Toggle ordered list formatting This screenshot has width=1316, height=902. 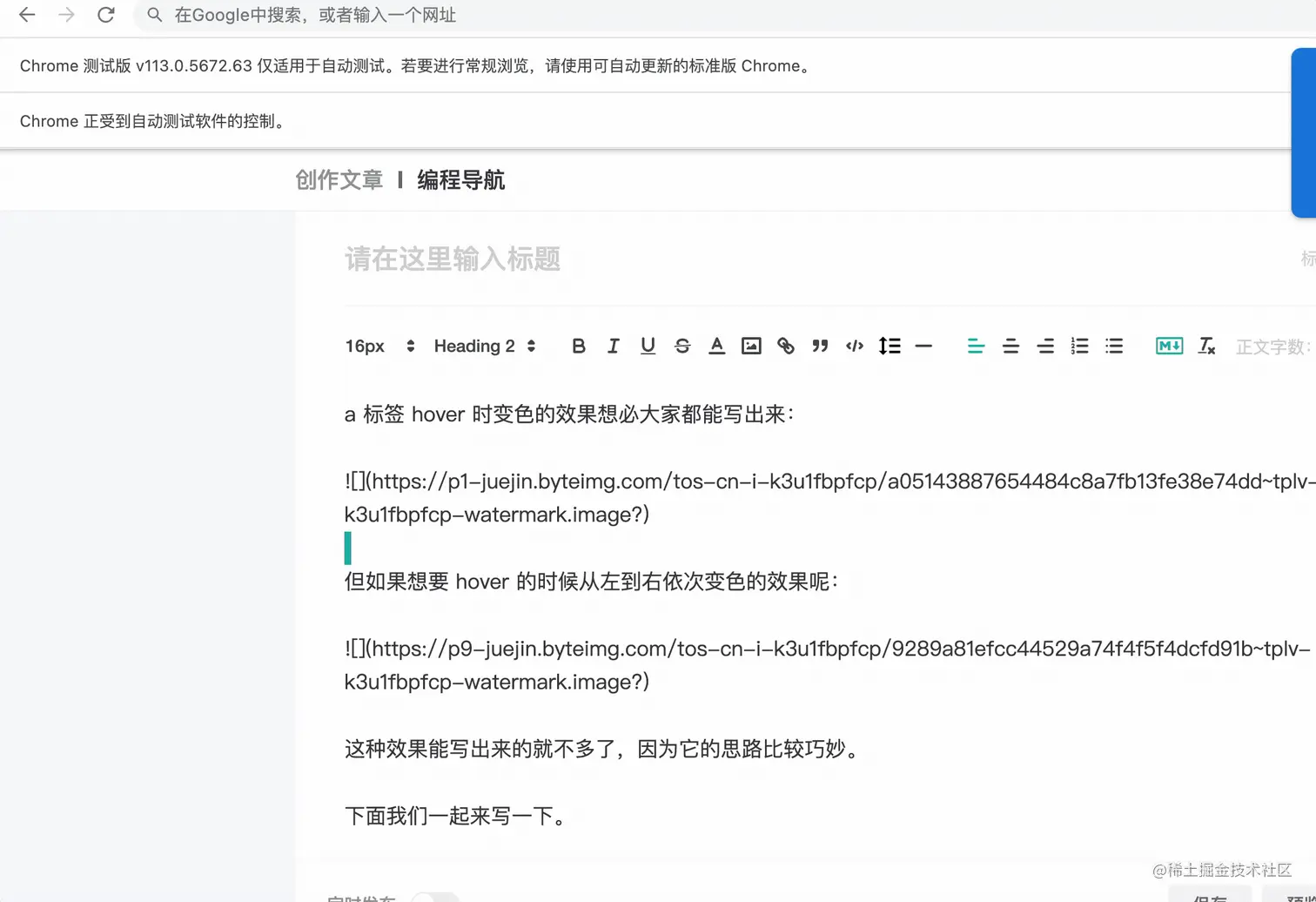[x=1080, y=347]
